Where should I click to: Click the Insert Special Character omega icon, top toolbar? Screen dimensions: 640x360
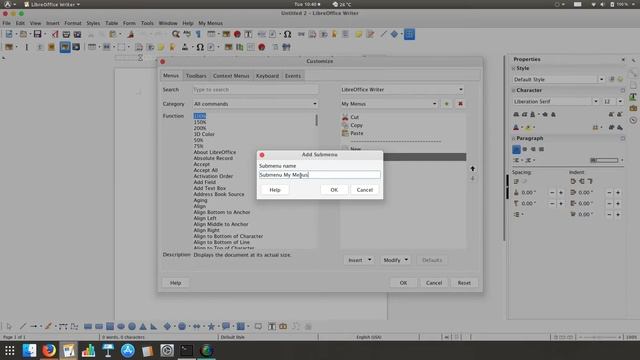pos(287,34)
